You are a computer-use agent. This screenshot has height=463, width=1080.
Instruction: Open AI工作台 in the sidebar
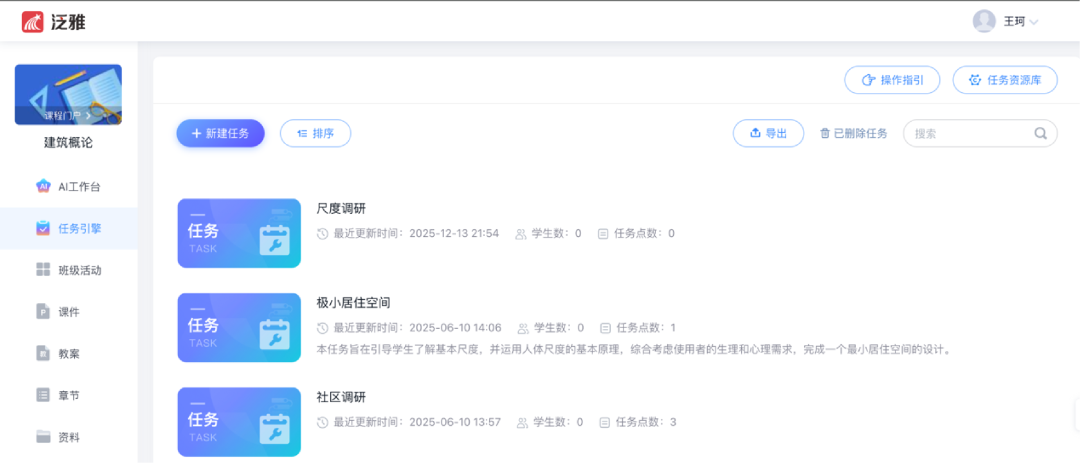(x=69, y=187)
